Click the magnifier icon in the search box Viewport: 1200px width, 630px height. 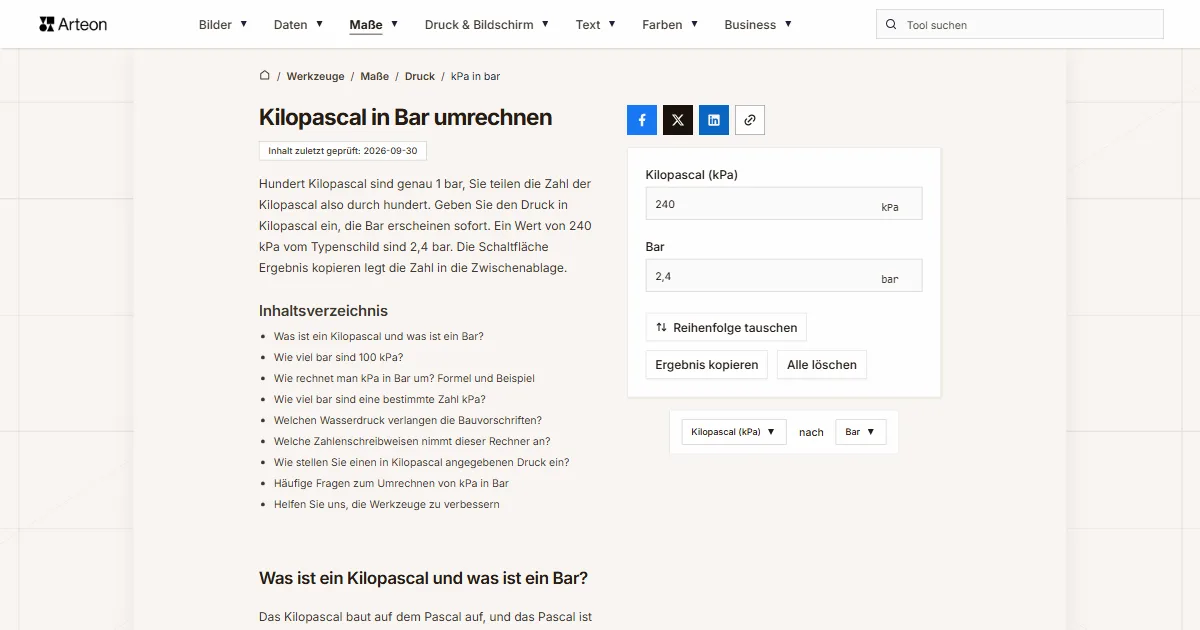(x=891, y=25)
